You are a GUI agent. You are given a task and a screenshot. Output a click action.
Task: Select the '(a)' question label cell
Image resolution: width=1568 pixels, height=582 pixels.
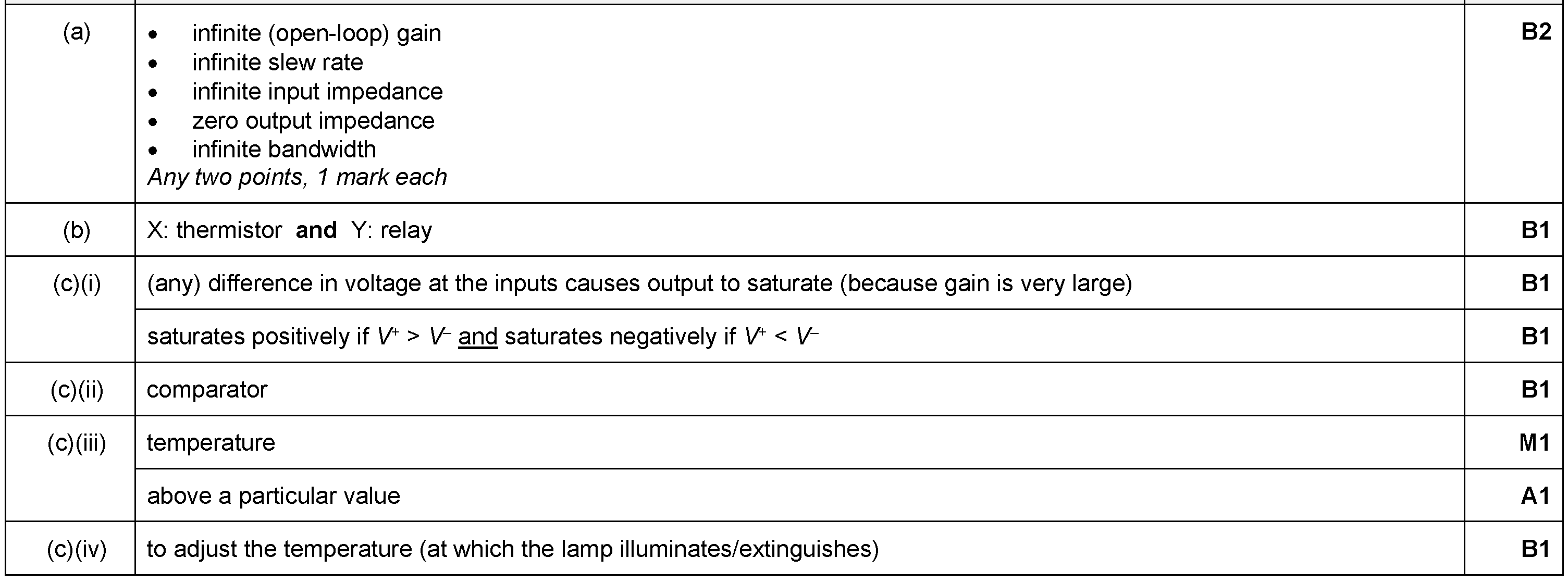coord(77,33)
